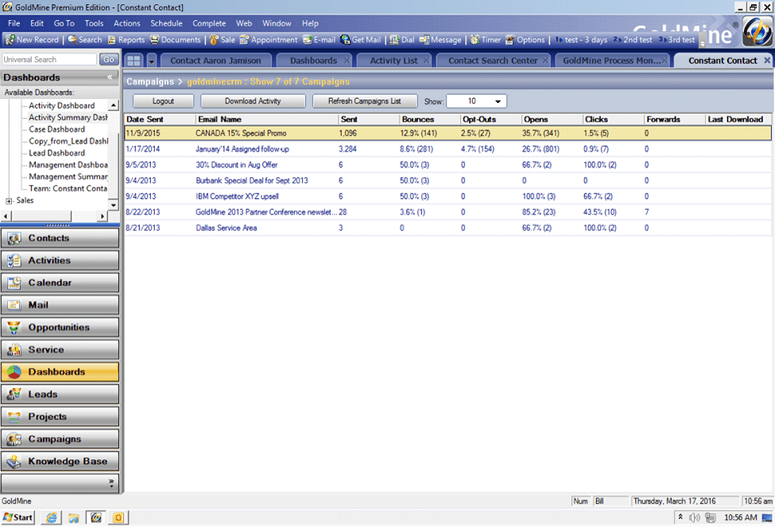This screenshot has width=775, height=527.
Task: Switch to Contact Search Center tab
Action: [x=493, y=60]
